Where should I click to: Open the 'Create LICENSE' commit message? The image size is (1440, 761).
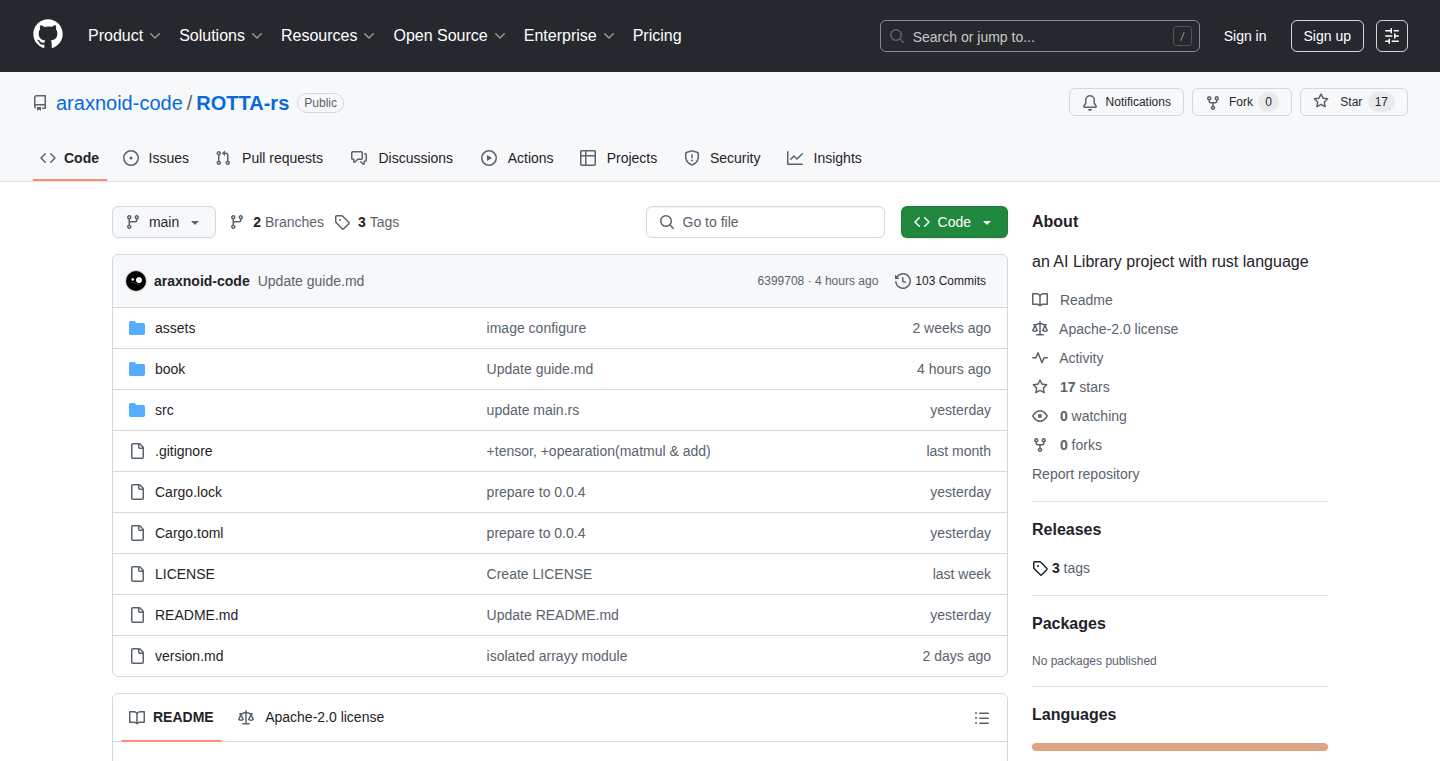point(539,574)
